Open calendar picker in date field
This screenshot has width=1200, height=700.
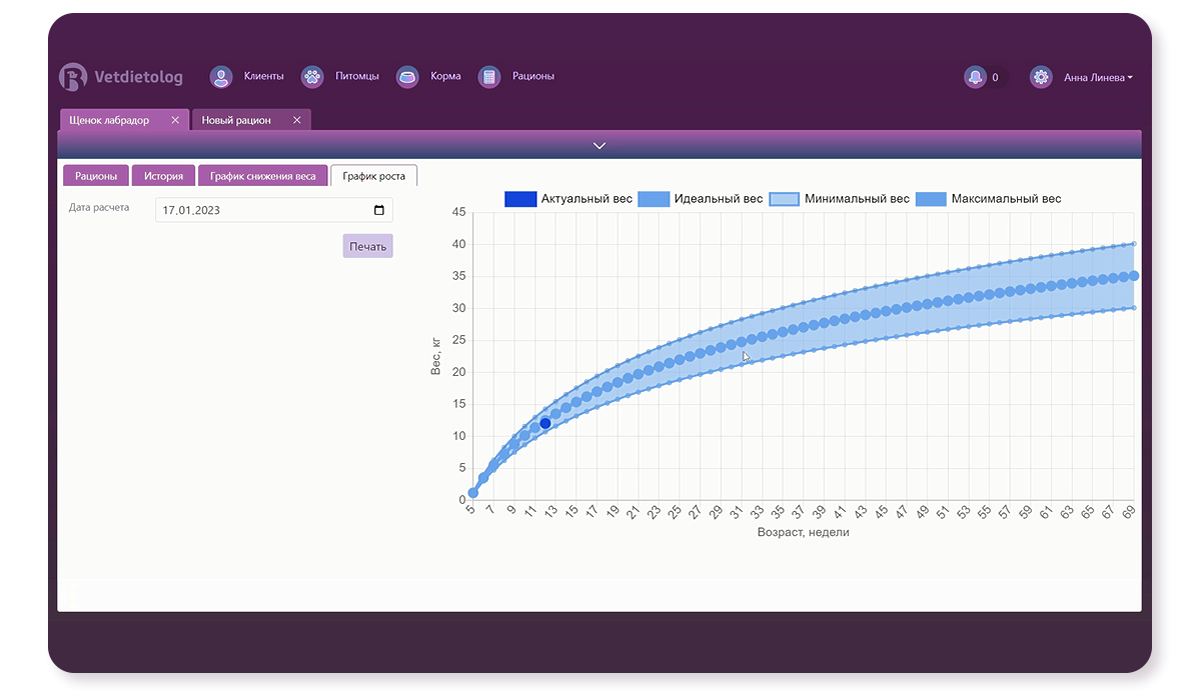[379, 210]
